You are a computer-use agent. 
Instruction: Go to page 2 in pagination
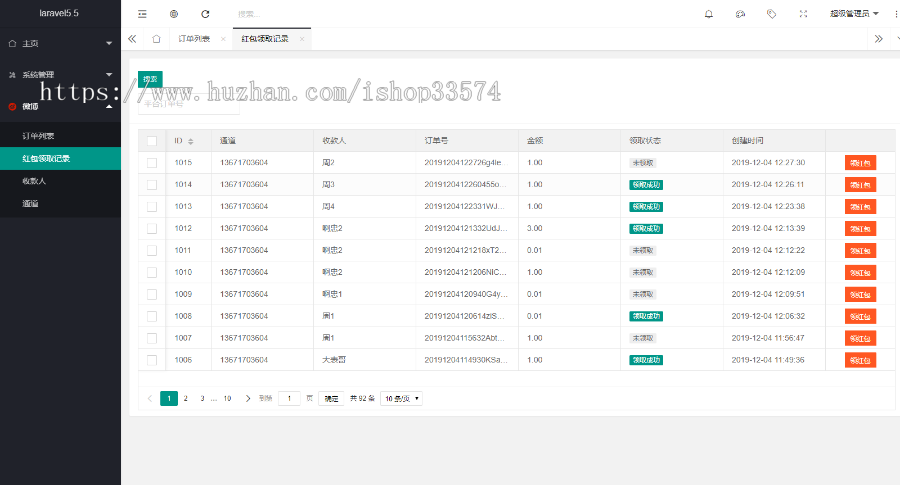pos(185,398)
